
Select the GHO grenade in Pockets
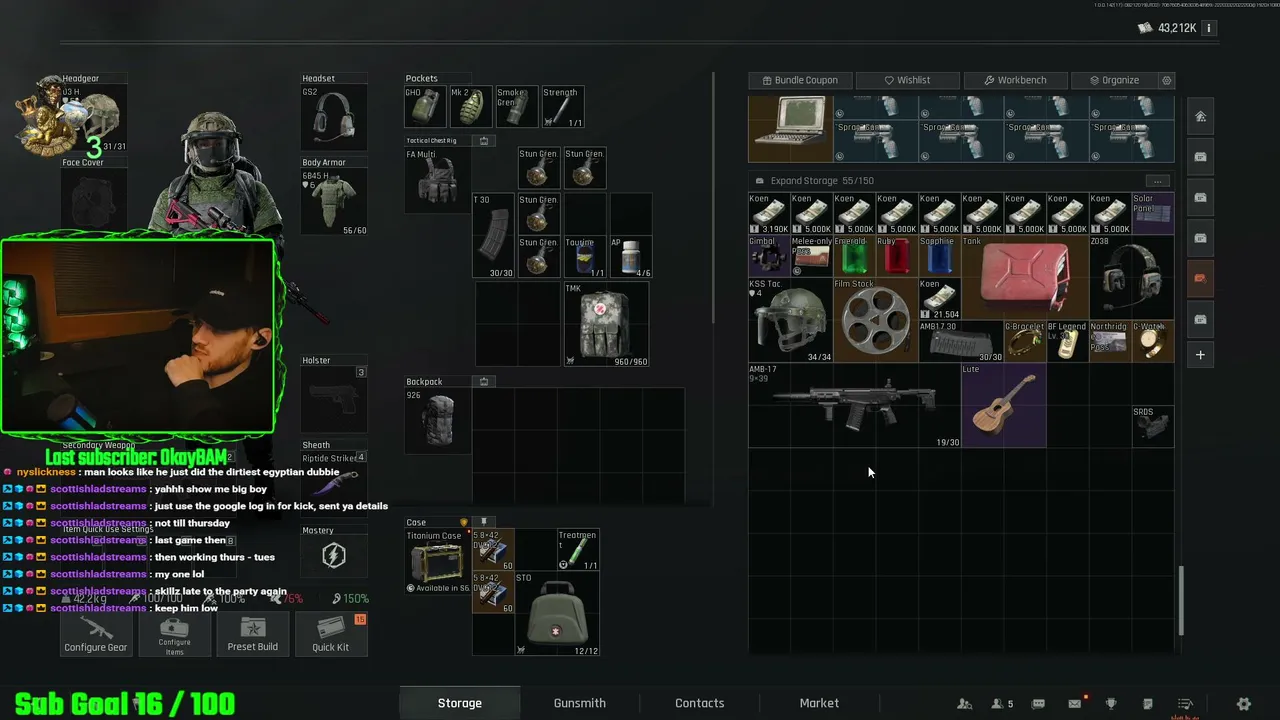coord(425,107)
